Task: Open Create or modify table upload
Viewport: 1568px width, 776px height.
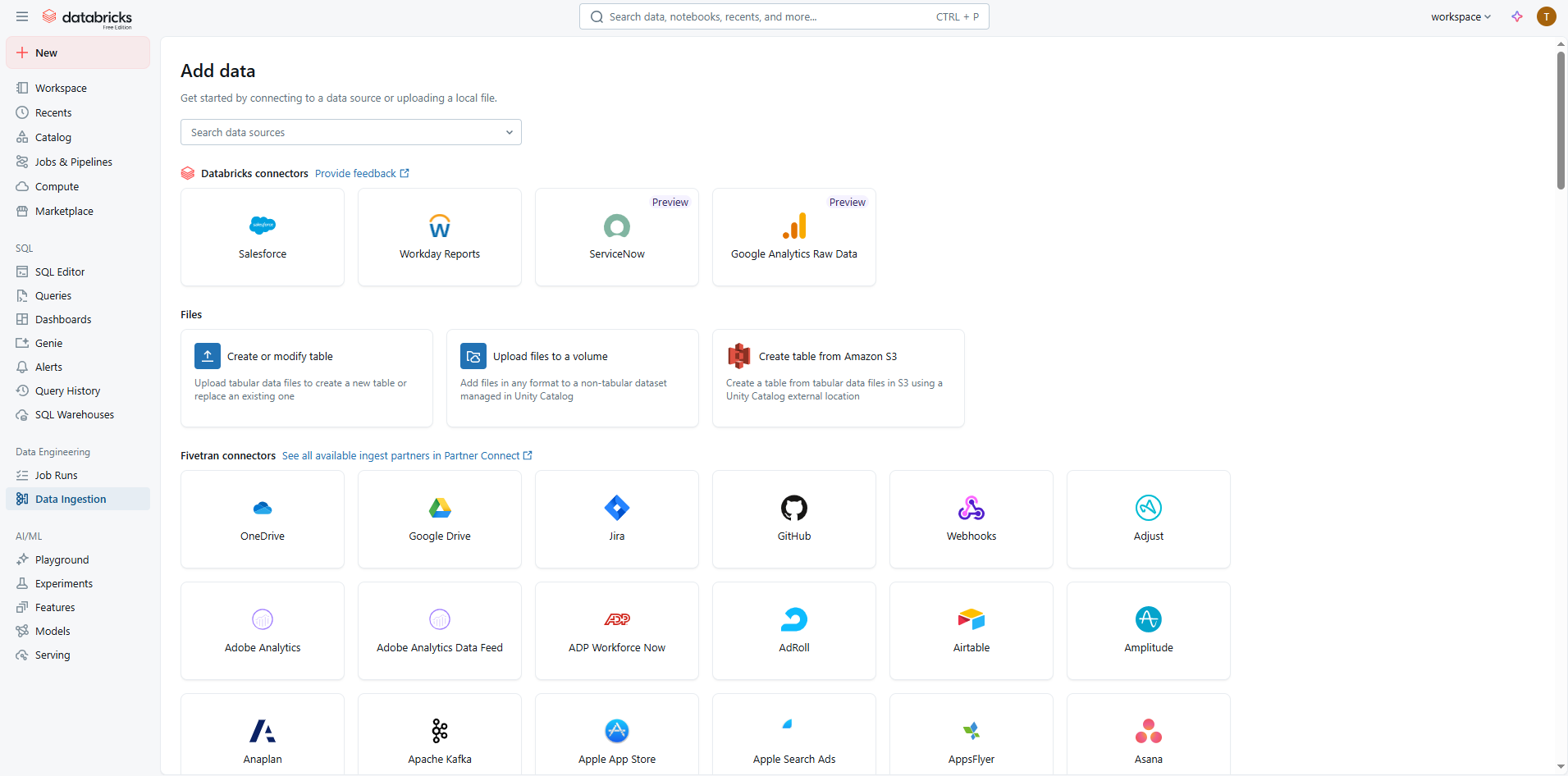Action: click(307, 378)
